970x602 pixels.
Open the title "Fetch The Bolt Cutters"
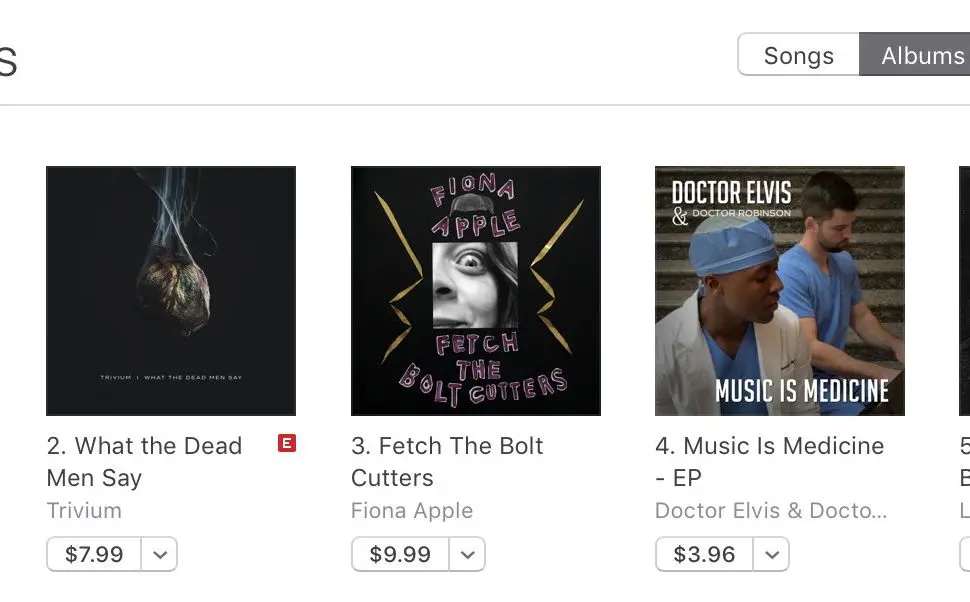coord(447,461)
